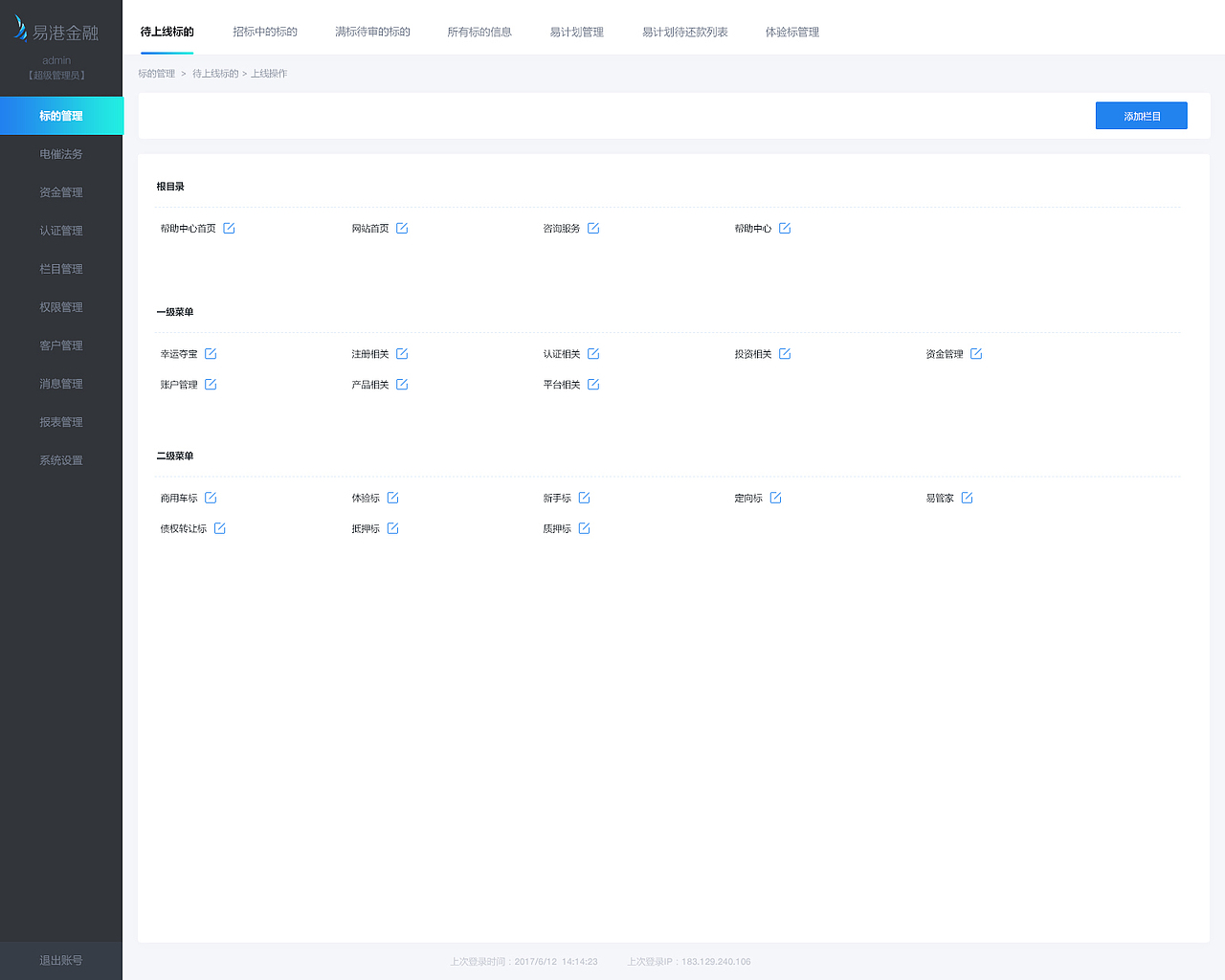Open edit for 投资相关
The image size is (1225, 980).
click(x=785, y=354)
